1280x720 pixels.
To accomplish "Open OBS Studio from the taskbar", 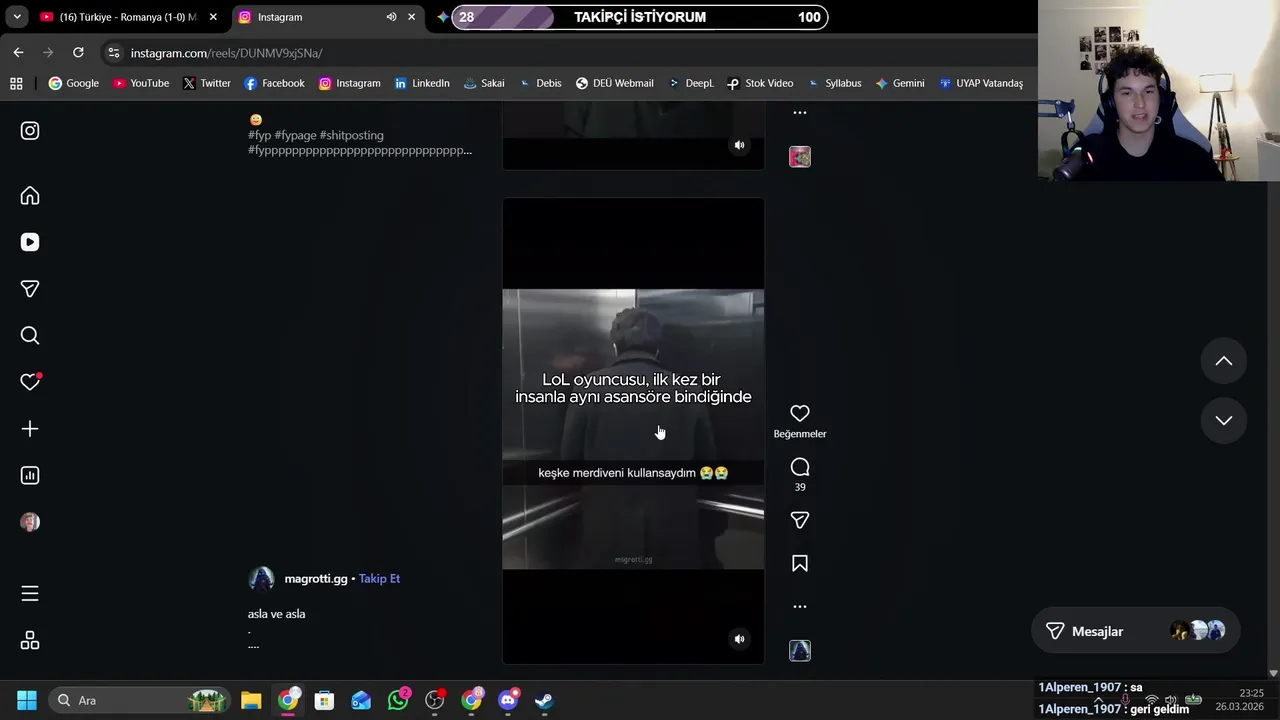I will point(435,700).
